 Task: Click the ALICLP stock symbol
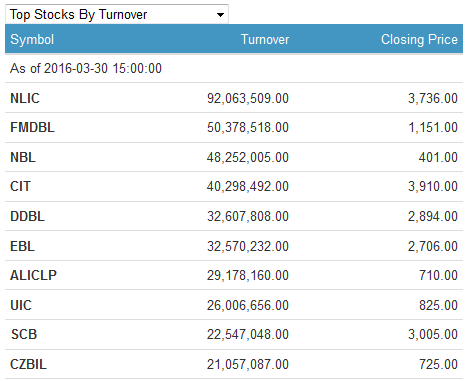click(33, 275)
